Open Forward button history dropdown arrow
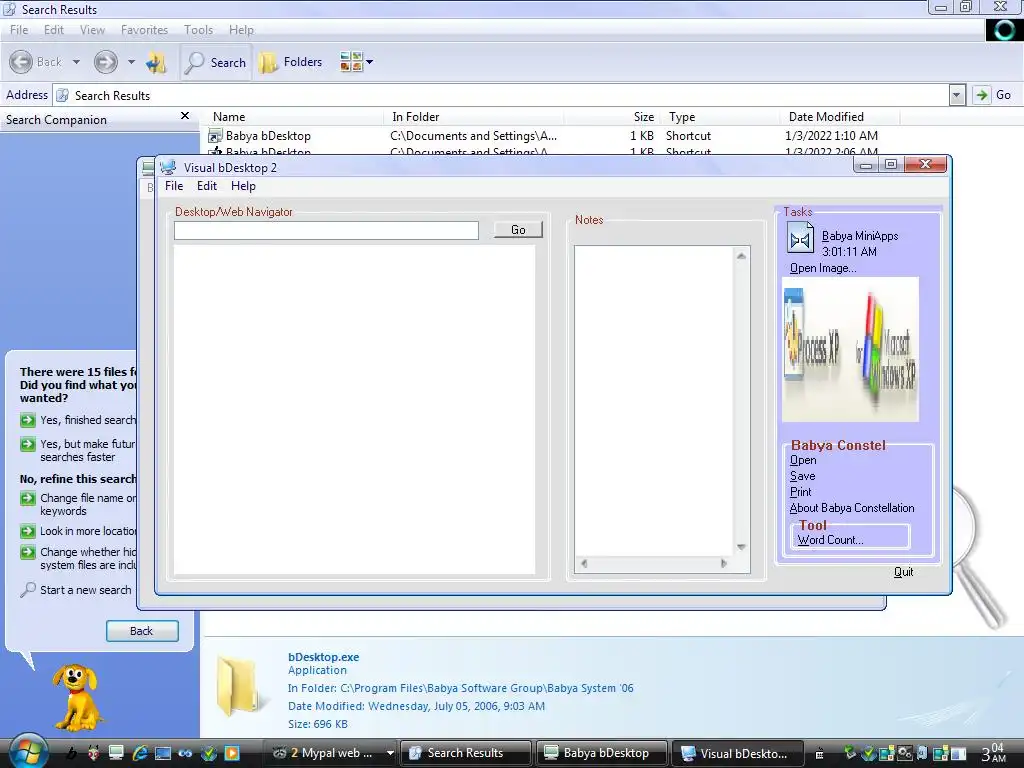 point(131,62)
